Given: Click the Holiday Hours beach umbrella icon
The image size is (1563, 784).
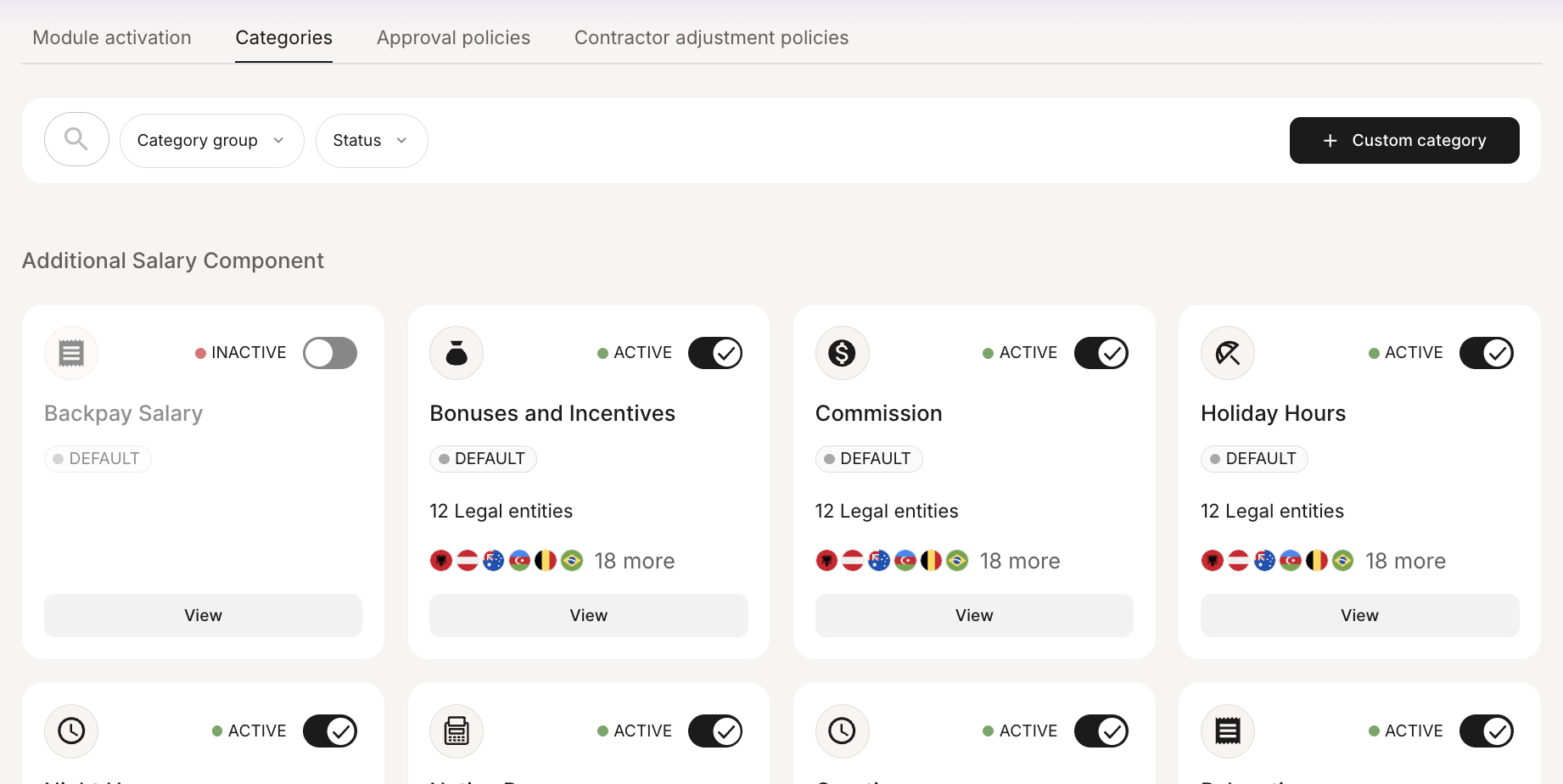Looking at the screenshot, I should [1228, 353].
